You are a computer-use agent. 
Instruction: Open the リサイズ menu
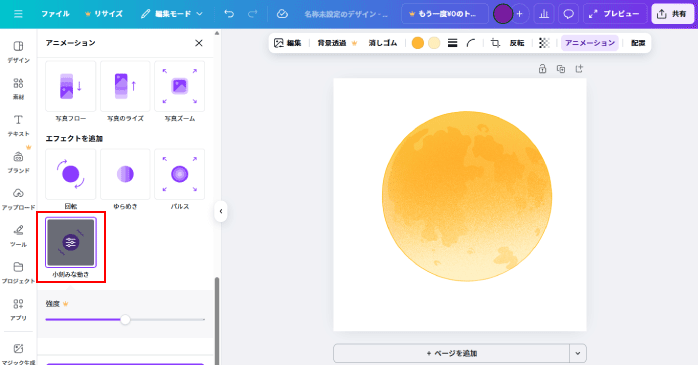(104, 14)
